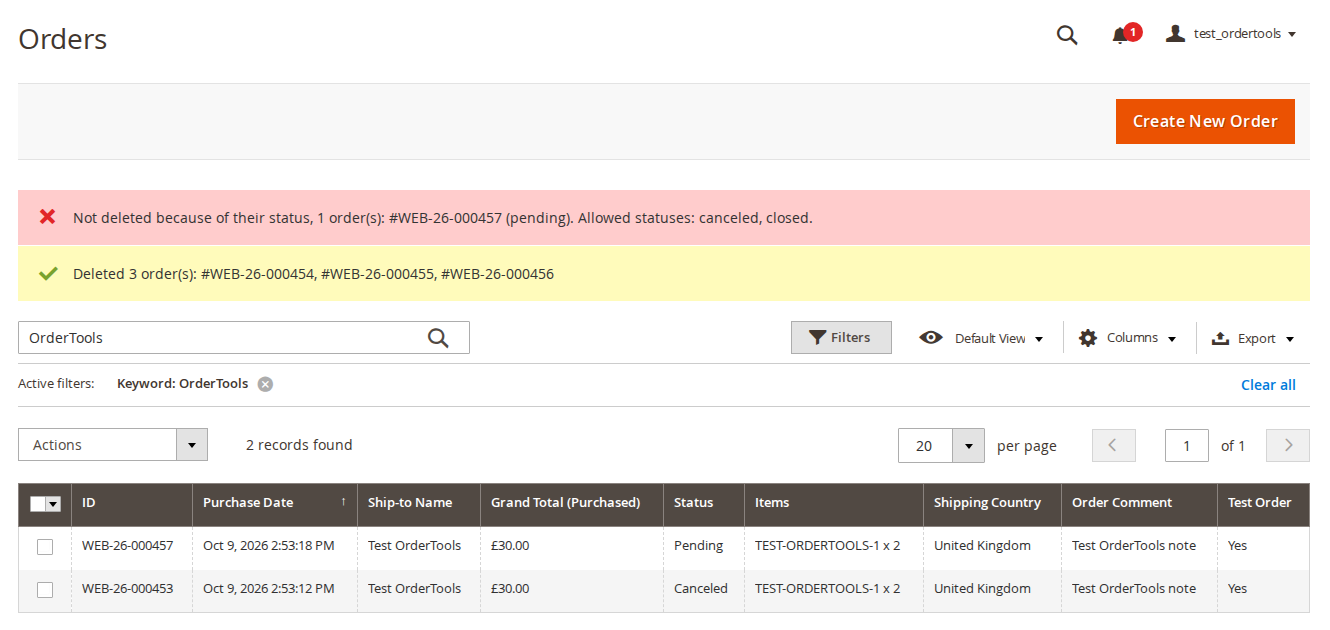This screenshot has width=1330, height=630.
Task: Sort by Order Comment column header
Action: tap(1140, 504)
